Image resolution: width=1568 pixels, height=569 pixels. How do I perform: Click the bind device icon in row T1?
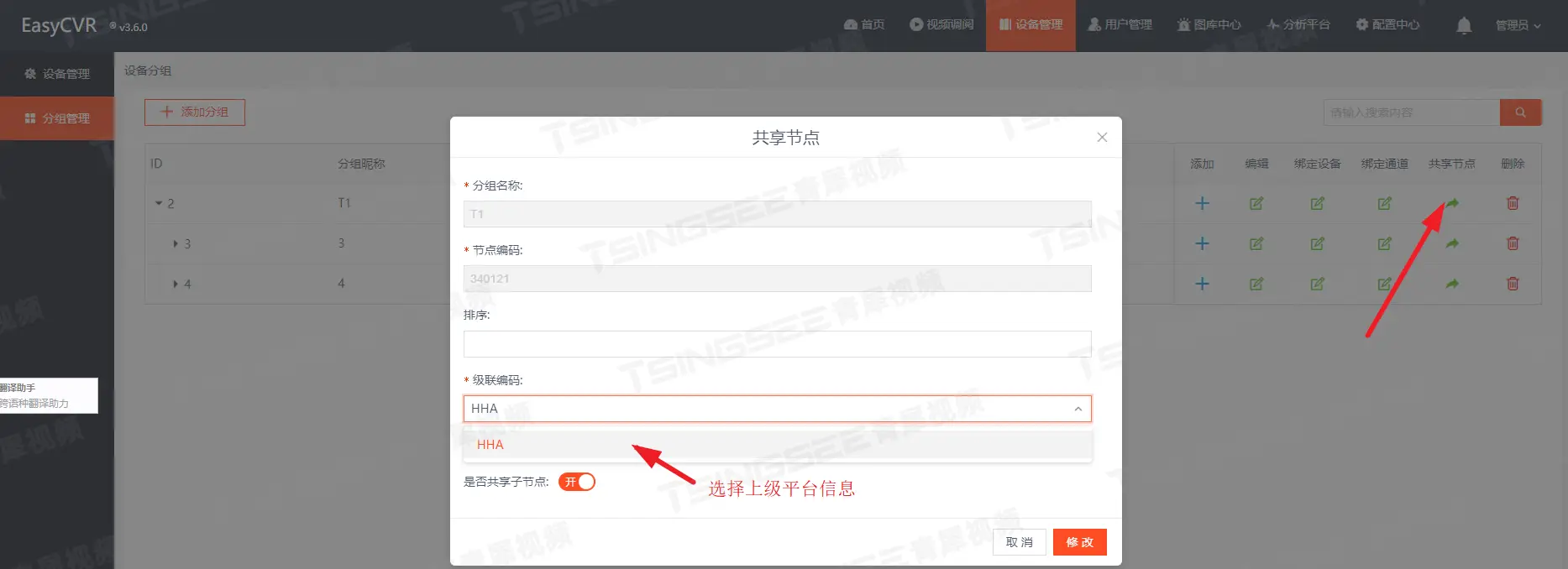click(1317, 203)
